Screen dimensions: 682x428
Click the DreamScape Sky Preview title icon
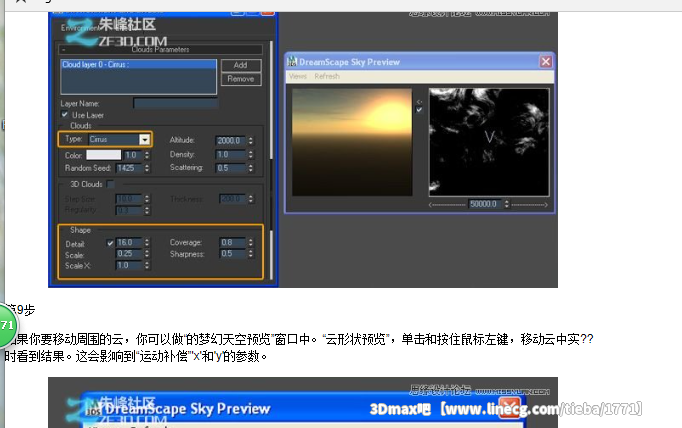pos(292,62)
